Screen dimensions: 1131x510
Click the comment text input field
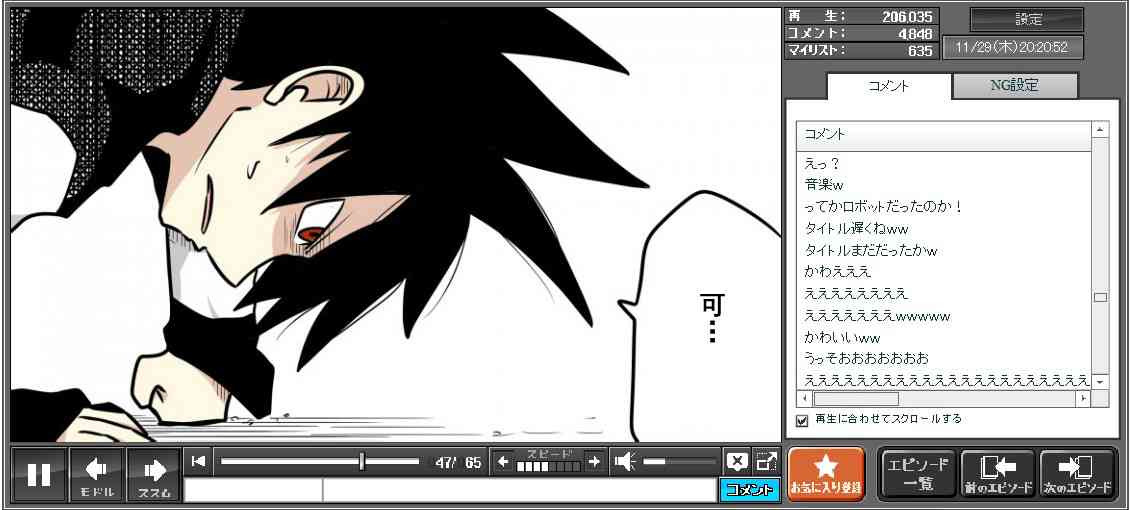click(x=518, y=490)
